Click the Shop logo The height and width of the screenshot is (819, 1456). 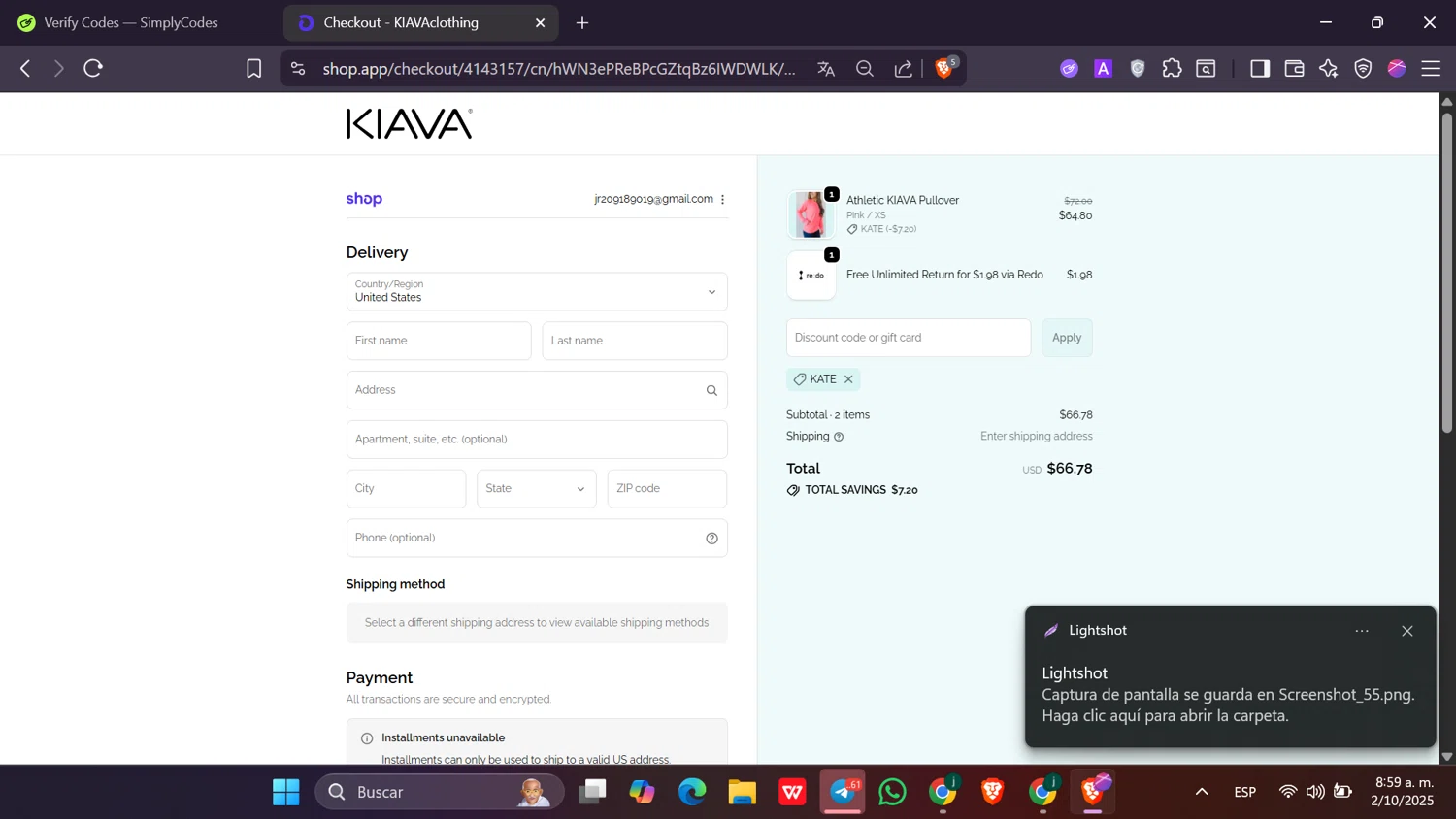click(364, 198)
